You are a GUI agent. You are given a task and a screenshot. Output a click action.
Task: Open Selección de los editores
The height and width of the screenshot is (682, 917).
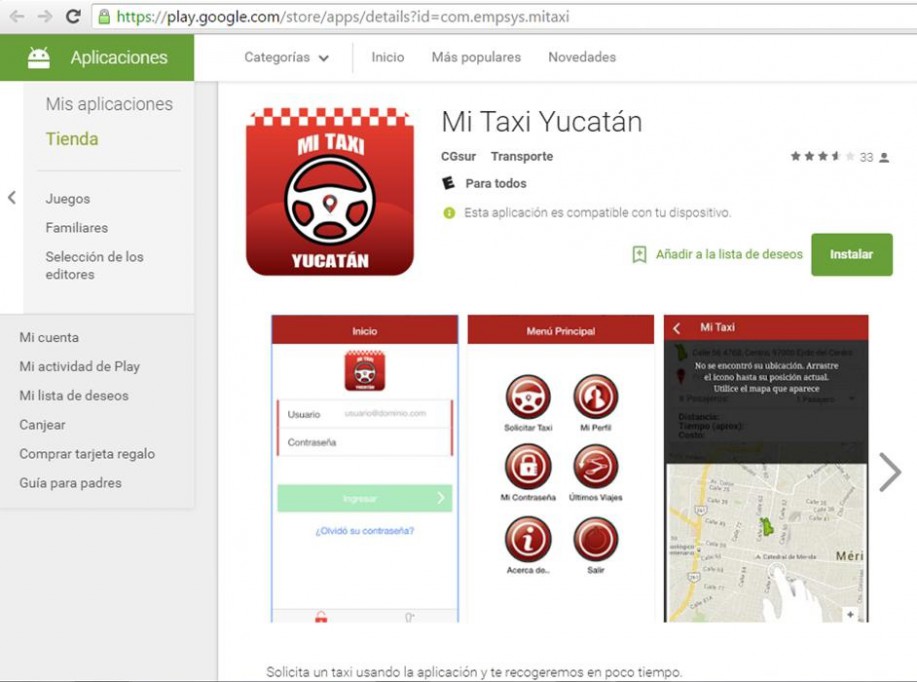94,266
